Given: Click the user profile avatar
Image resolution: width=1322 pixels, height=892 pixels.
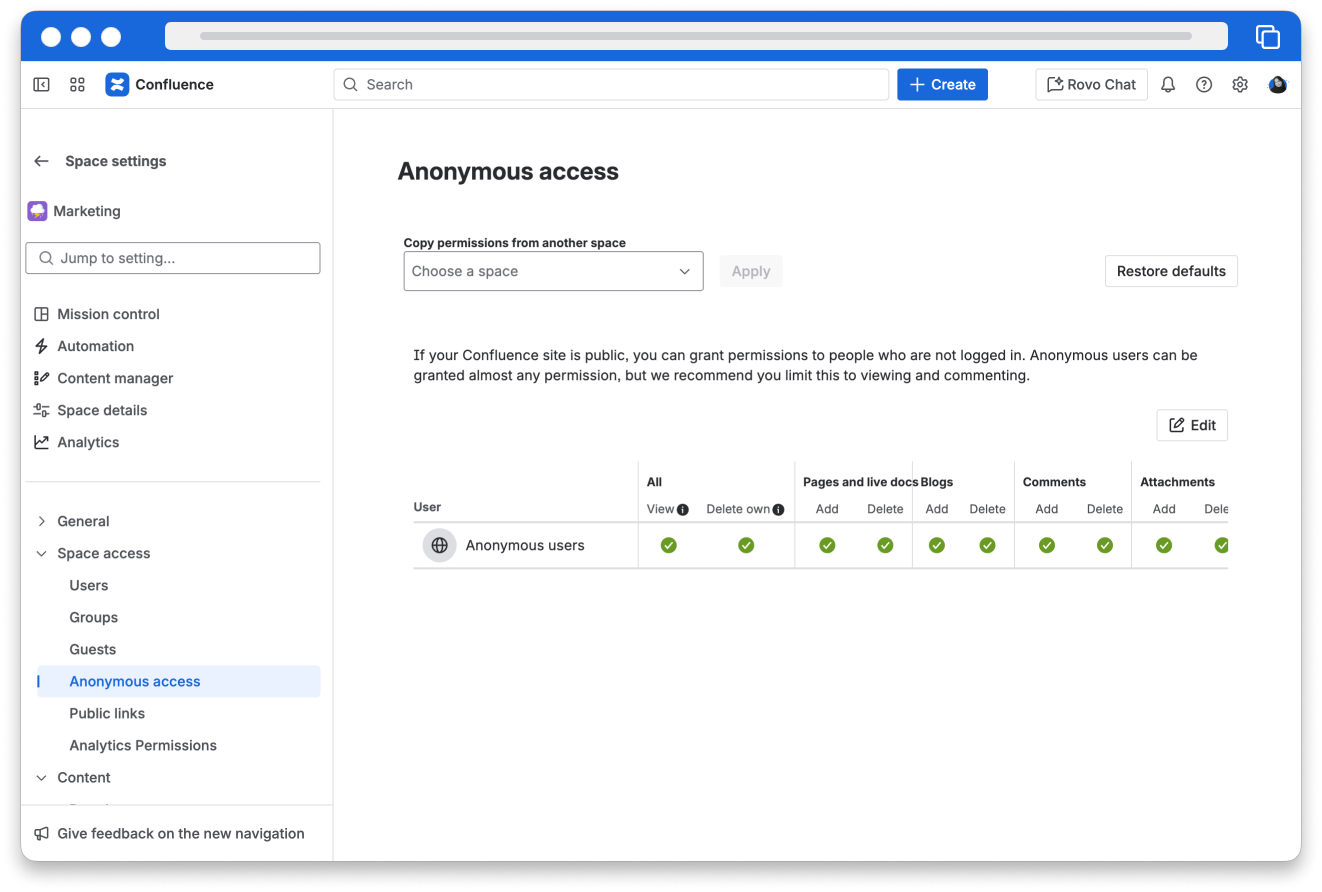Looking at the screenshot, I should point(1277,85).
